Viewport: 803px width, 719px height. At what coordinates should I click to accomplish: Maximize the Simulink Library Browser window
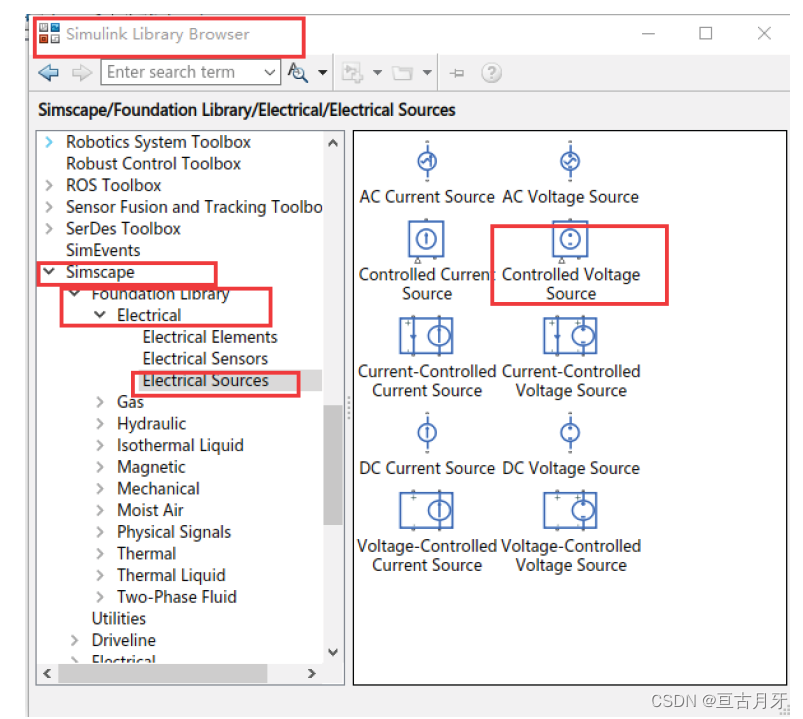(706, 33)
